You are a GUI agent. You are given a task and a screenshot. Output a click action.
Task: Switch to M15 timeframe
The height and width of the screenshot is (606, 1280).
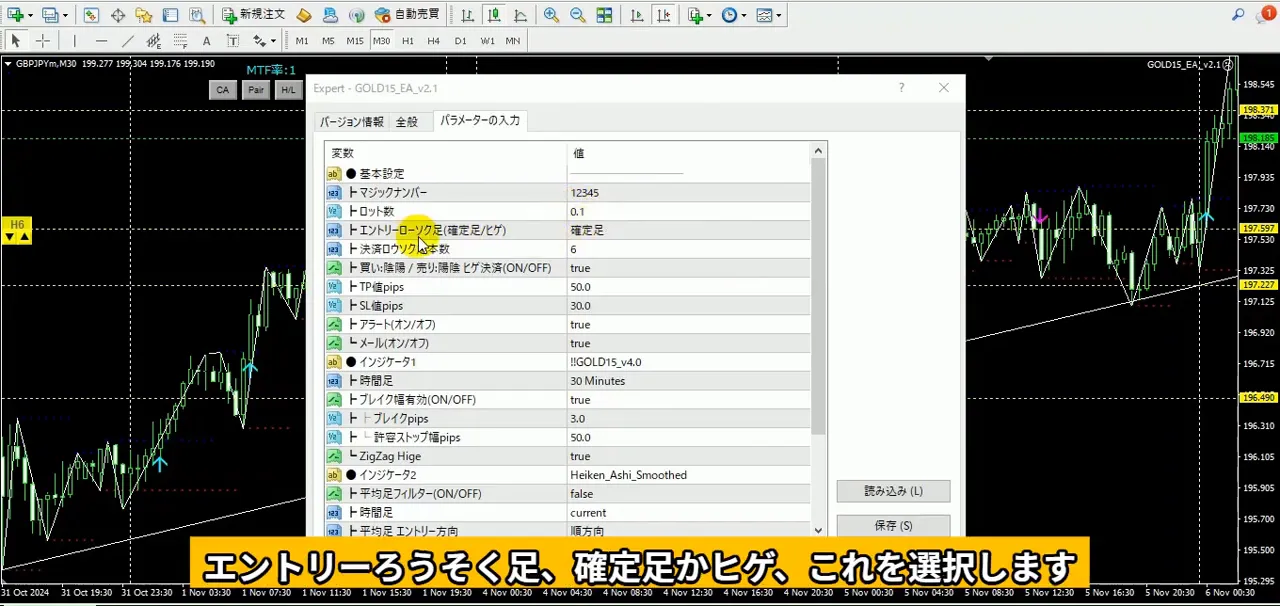355,41
